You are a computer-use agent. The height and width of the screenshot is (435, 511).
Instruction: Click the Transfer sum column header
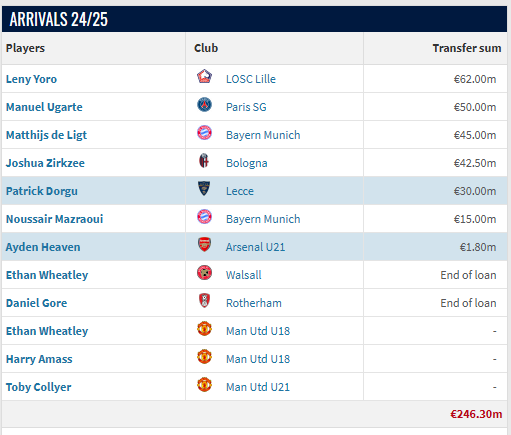467,48
